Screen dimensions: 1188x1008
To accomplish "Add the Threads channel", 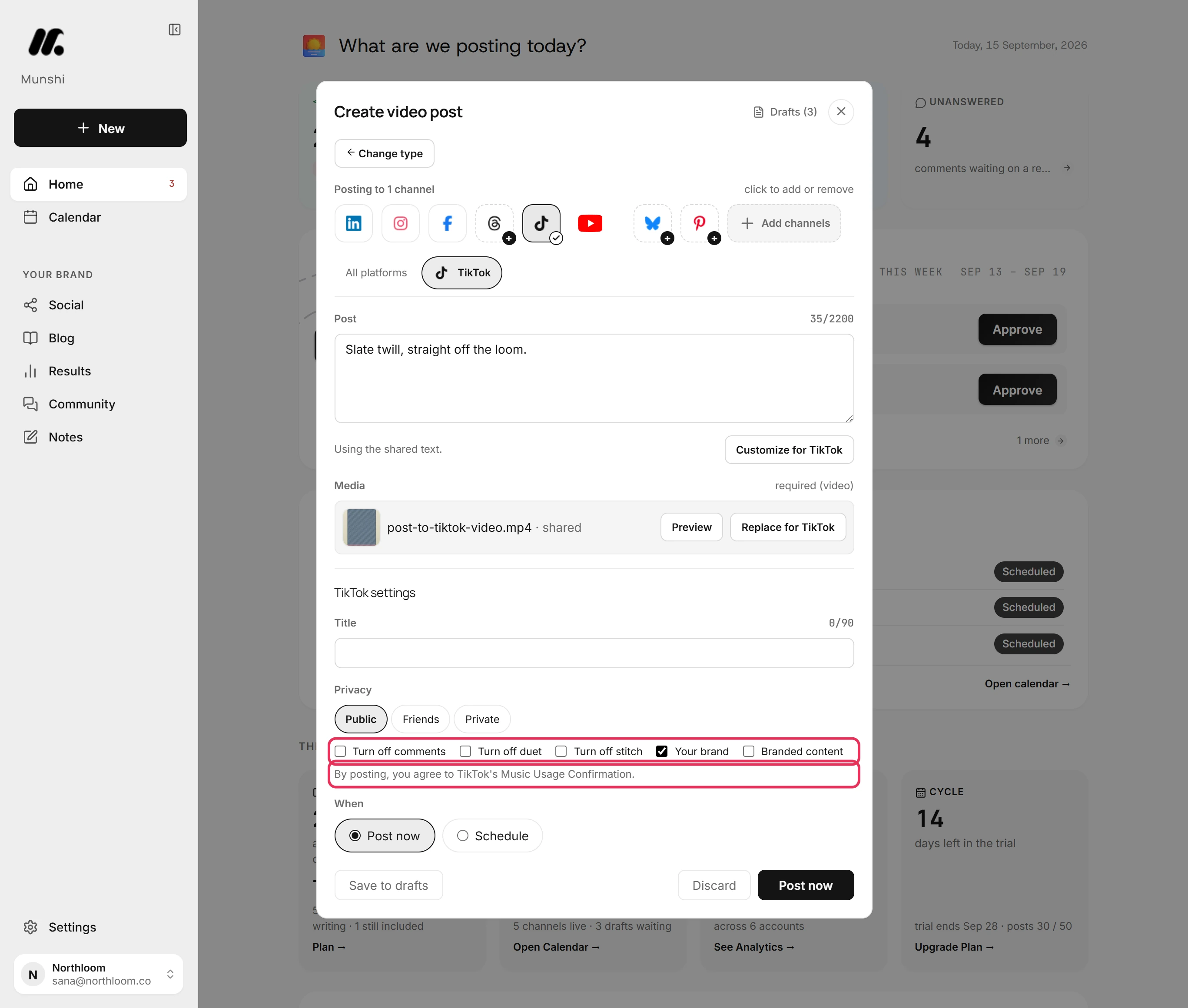I will (494, 223).
